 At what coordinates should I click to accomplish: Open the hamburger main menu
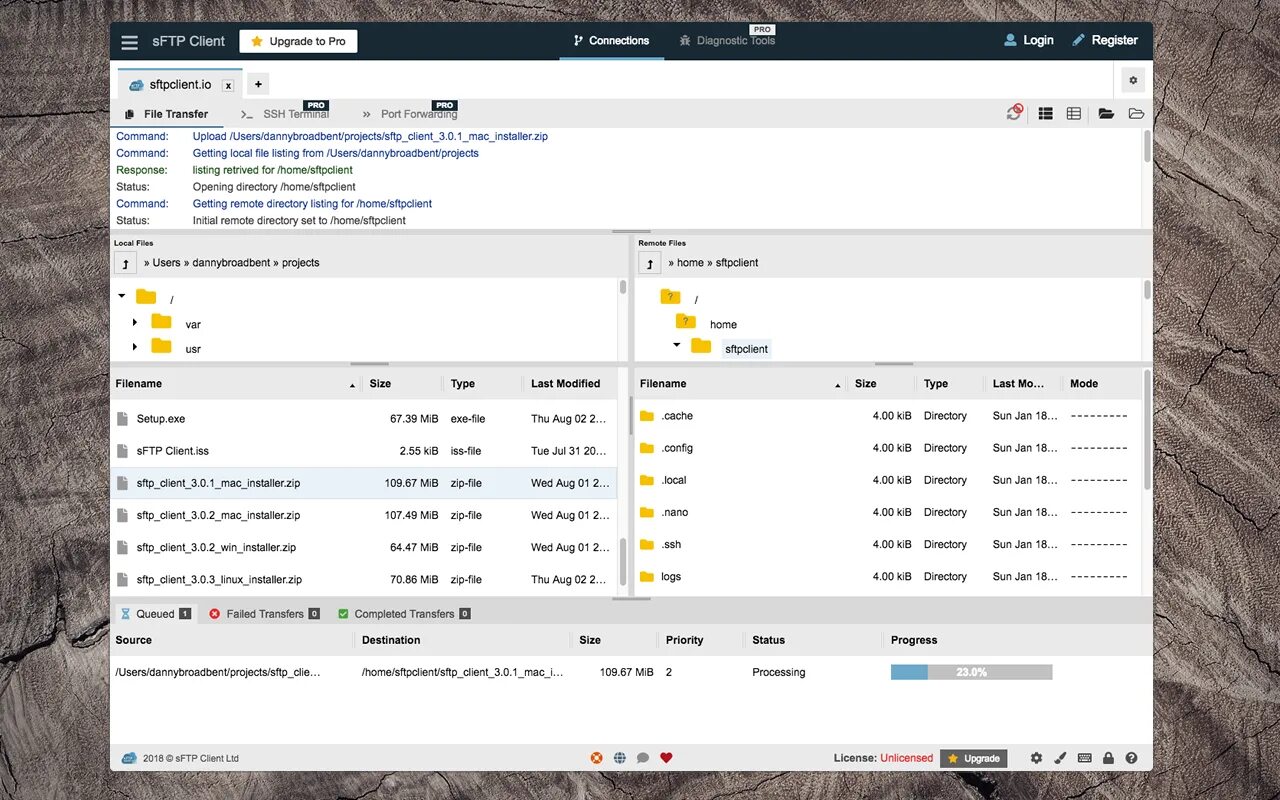(x=129, y=42)
